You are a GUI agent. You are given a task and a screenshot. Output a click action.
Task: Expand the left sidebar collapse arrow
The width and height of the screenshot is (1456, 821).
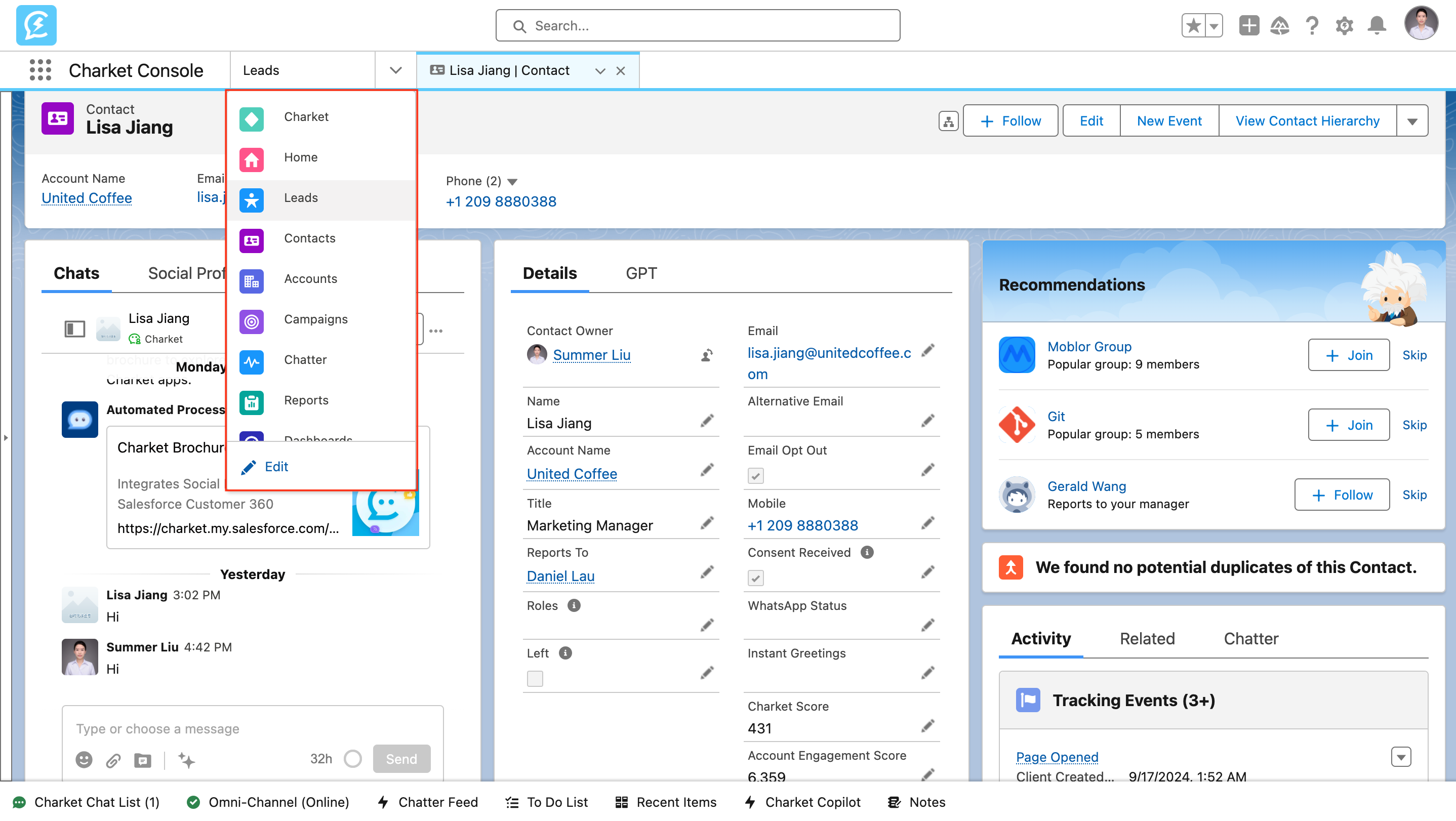[6, 437]
